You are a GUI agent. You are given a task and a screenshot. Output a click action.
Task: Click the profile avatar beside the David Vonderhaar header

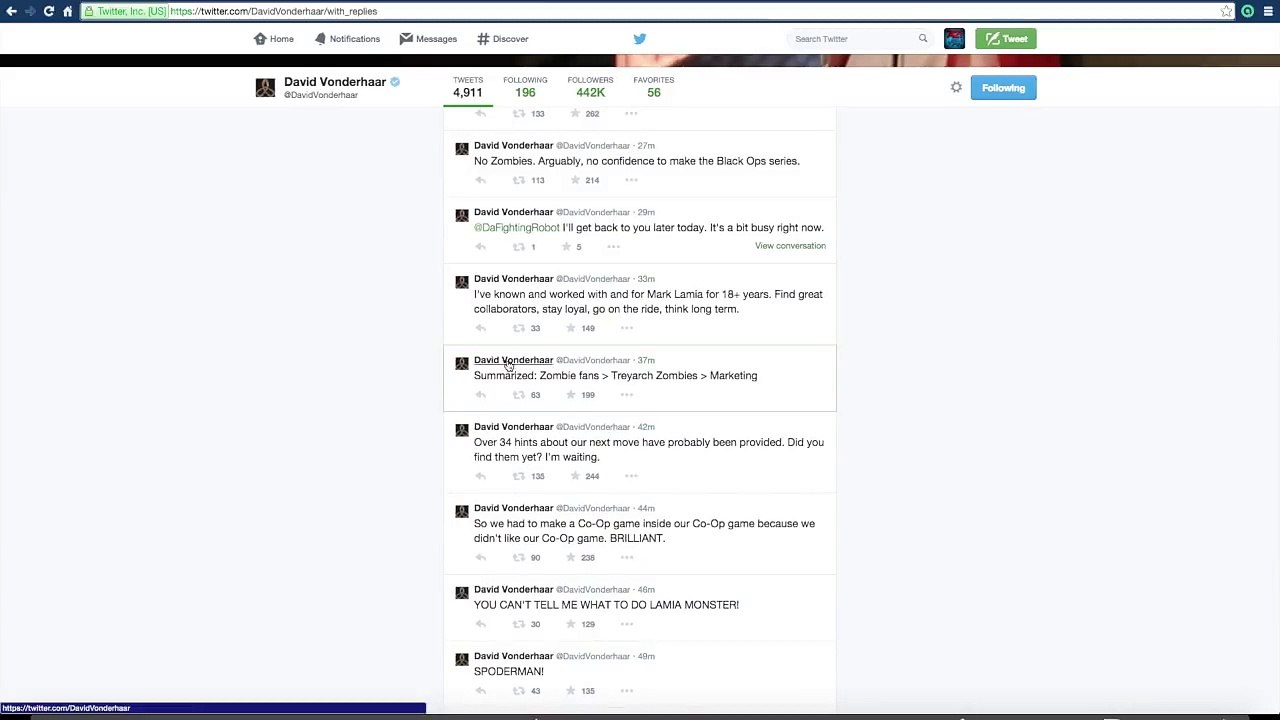tap(265, 88)
